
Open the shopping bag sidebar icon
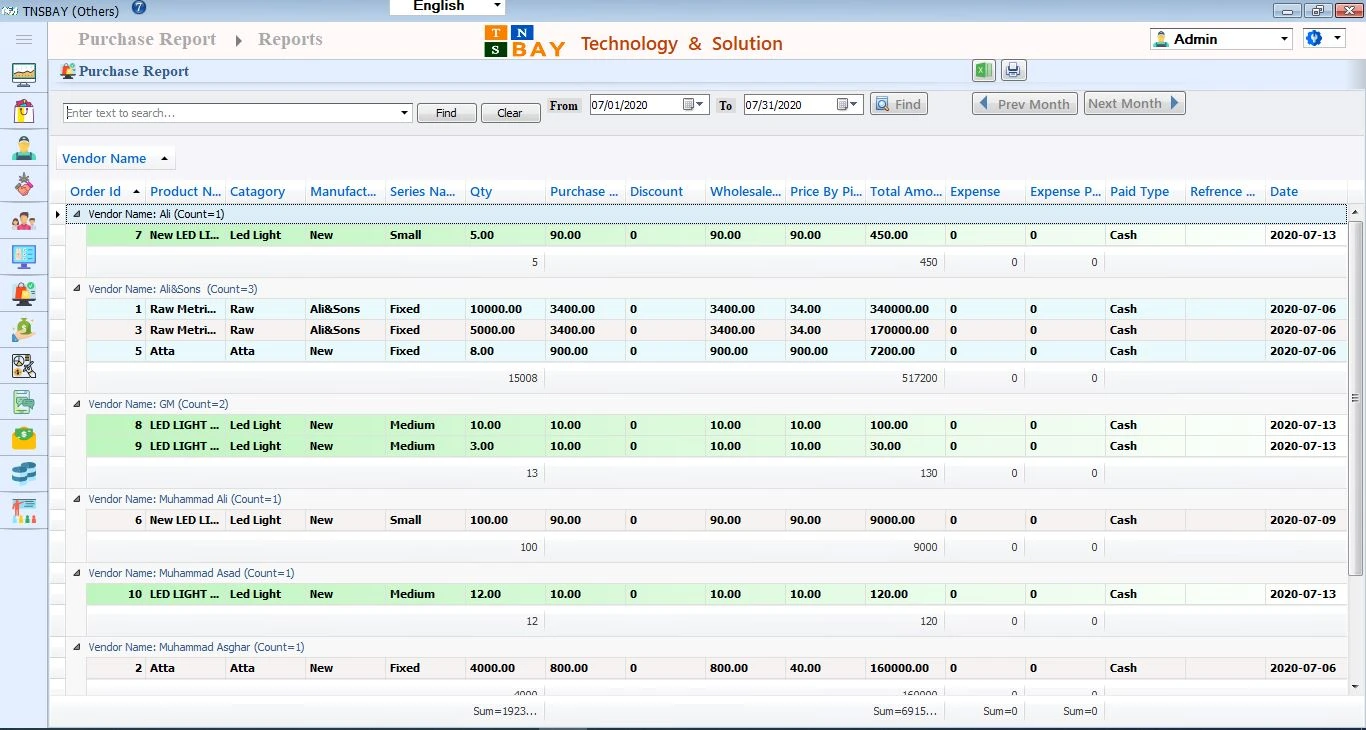point(24,111)
